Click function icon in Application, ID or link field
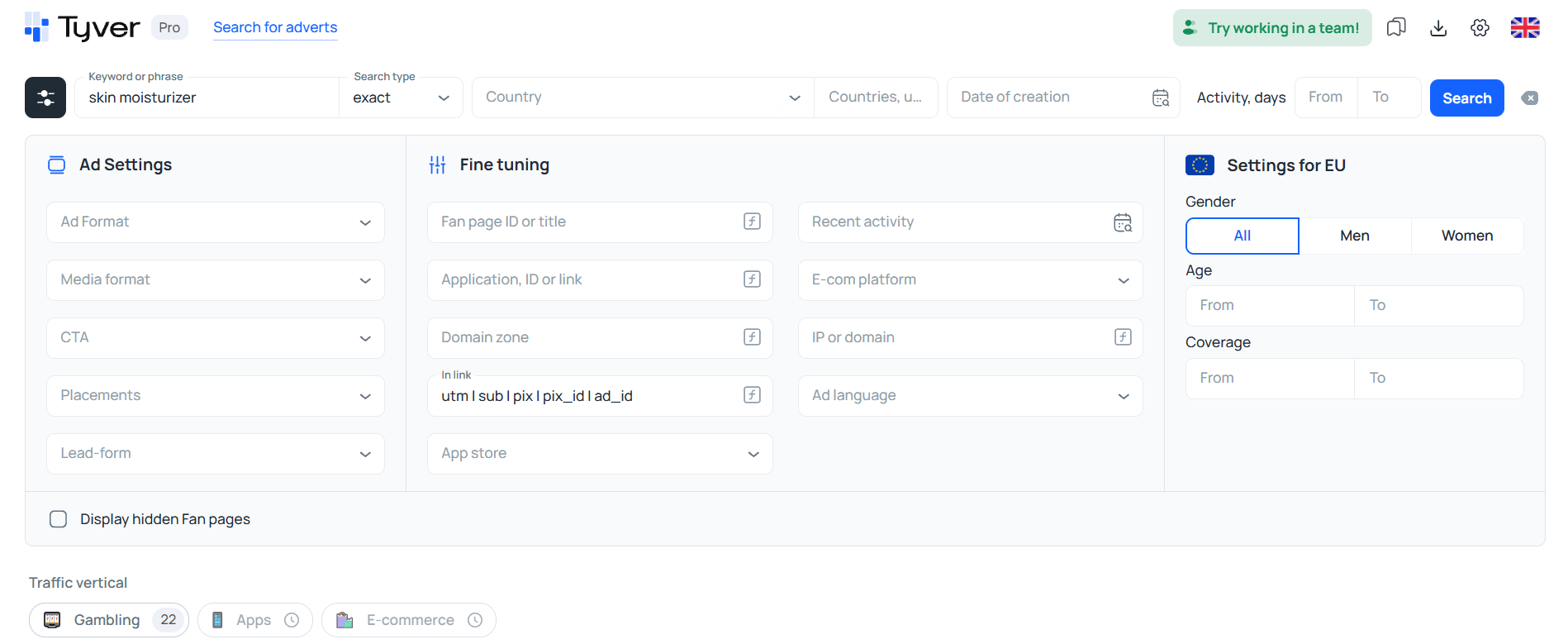This screenshot has height=644, width=1568. (x=752, y=279)
